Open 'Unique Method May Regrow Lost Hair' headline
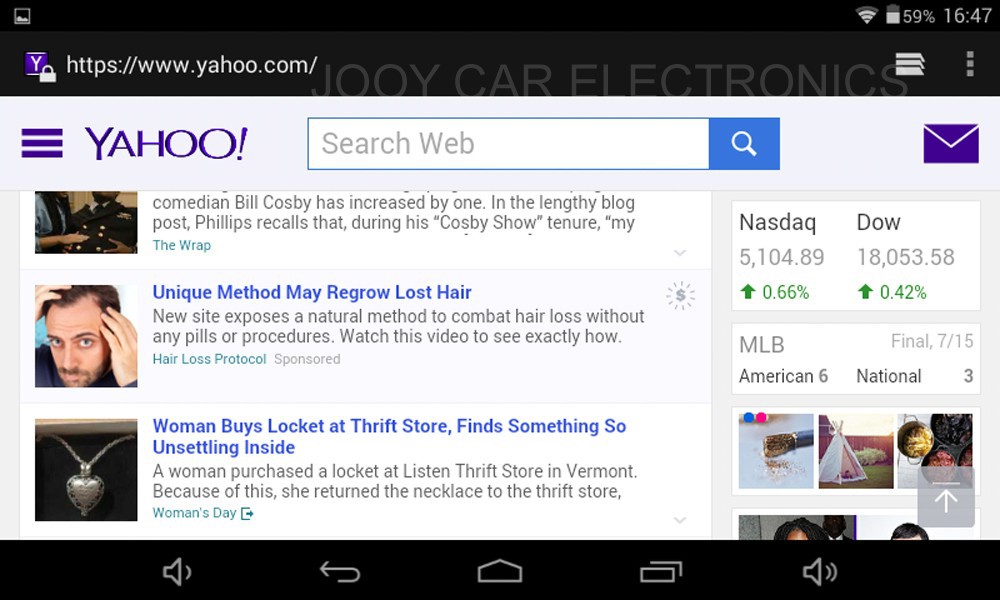Image resolution: width=1000 pixels, height=600 pixels. 312,292
